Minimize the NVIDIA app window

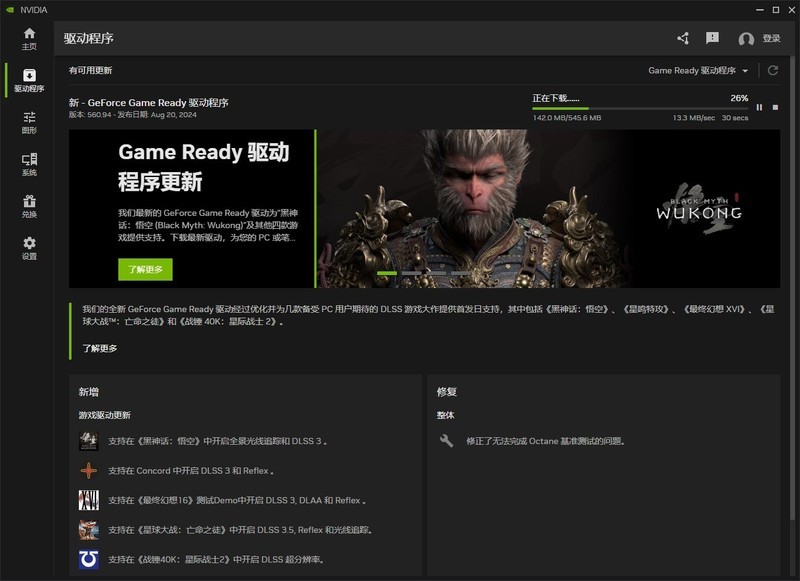760,10
